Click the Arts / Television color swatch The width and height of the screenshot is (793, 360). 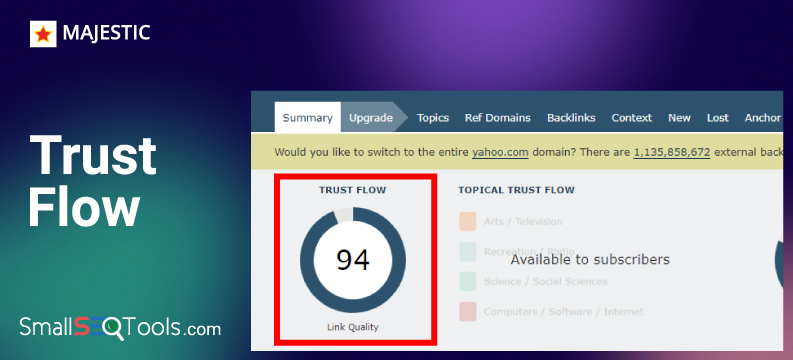click(468, 221)
